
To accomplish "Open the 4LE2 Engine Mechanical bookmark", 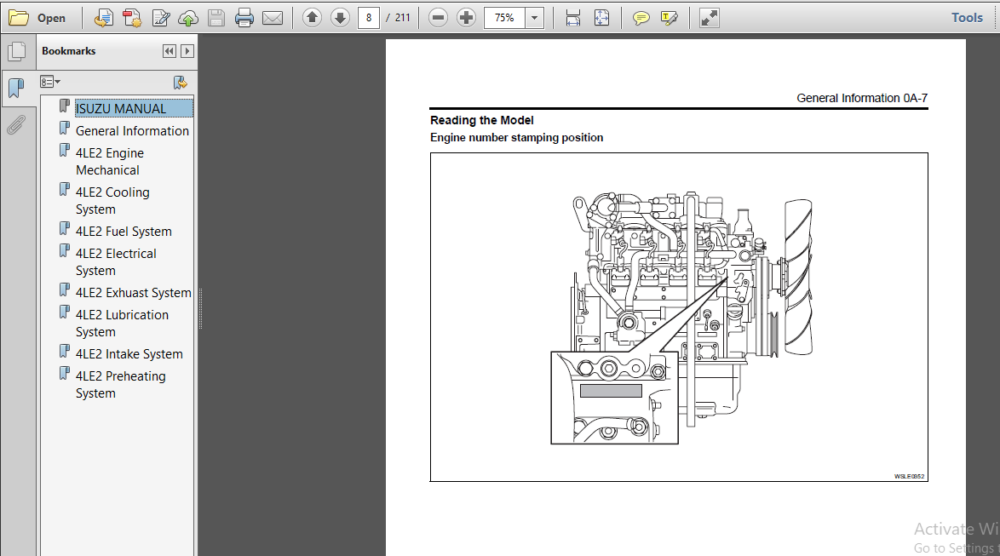I will coord(110,161).
